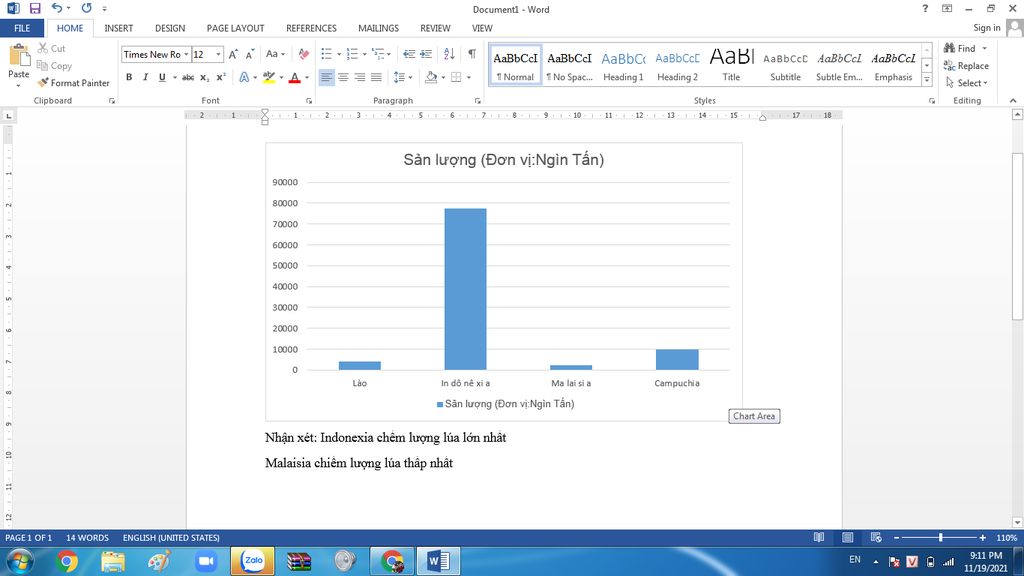Toggle bold formatting
This screenshot has width=1024, height=576.
pos(129,77)
